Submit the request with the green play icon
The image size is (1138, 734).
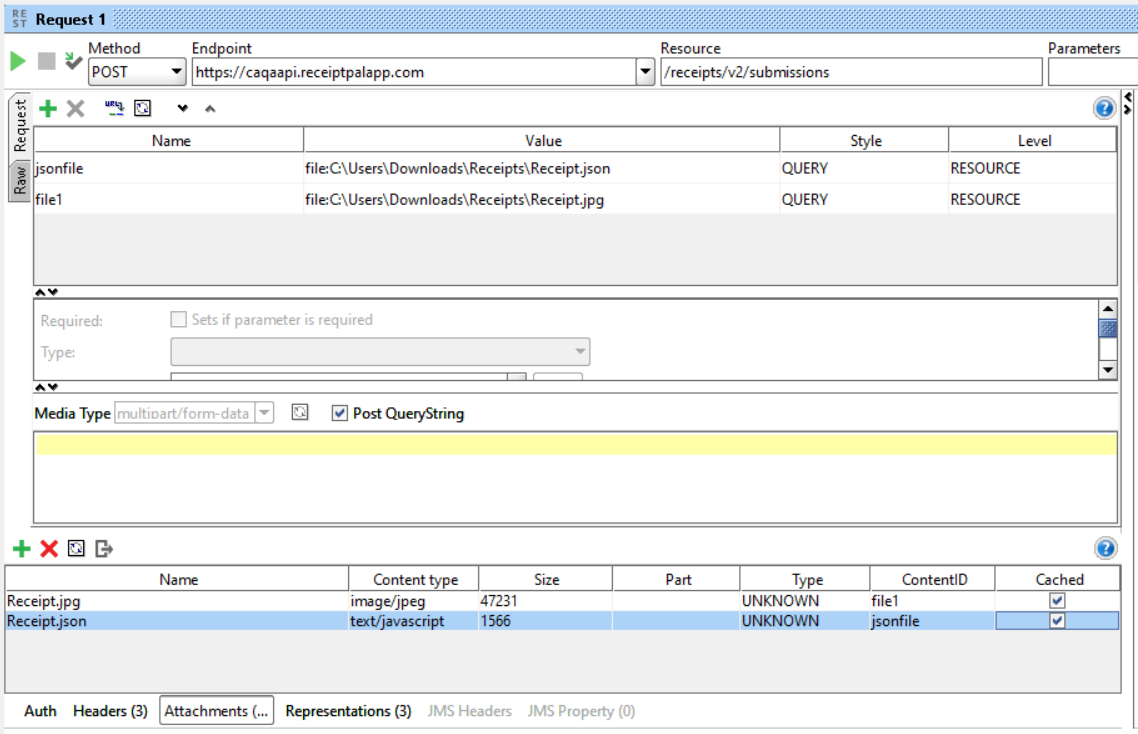[x=17, y=62]
